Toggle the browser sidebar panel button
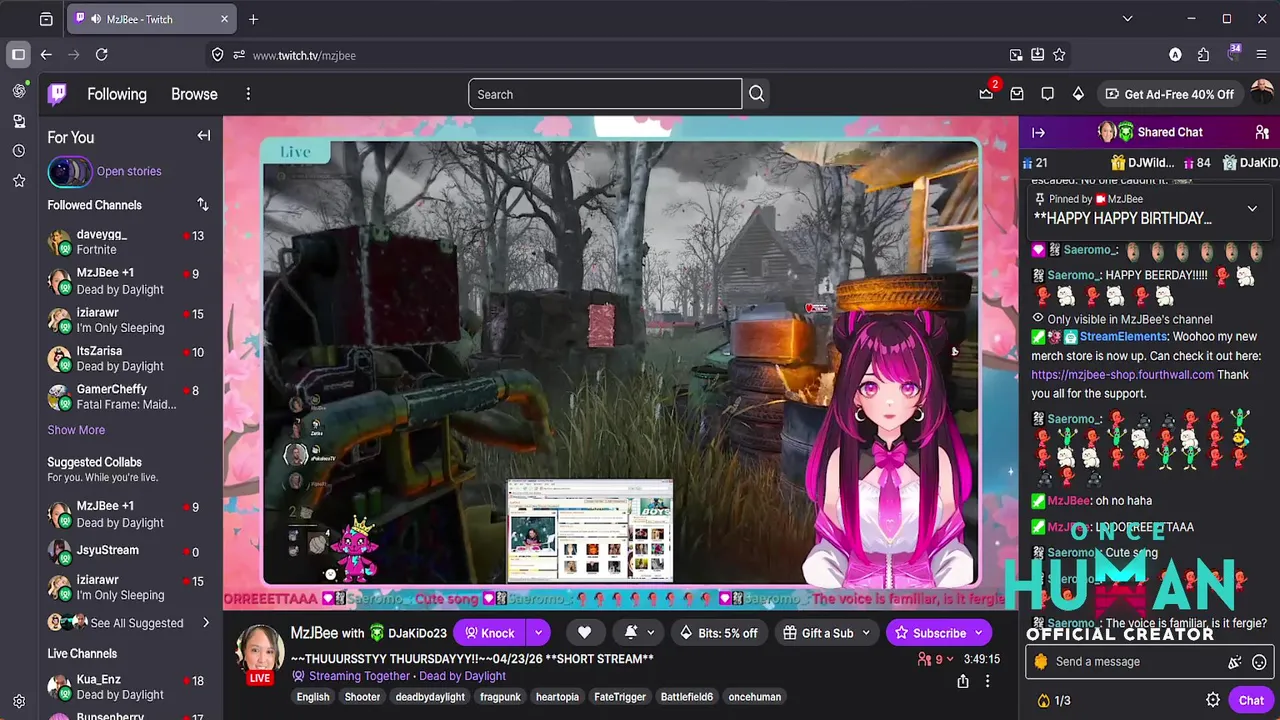1280x720 pixels. pyautogui.click(x=19, y=55)
